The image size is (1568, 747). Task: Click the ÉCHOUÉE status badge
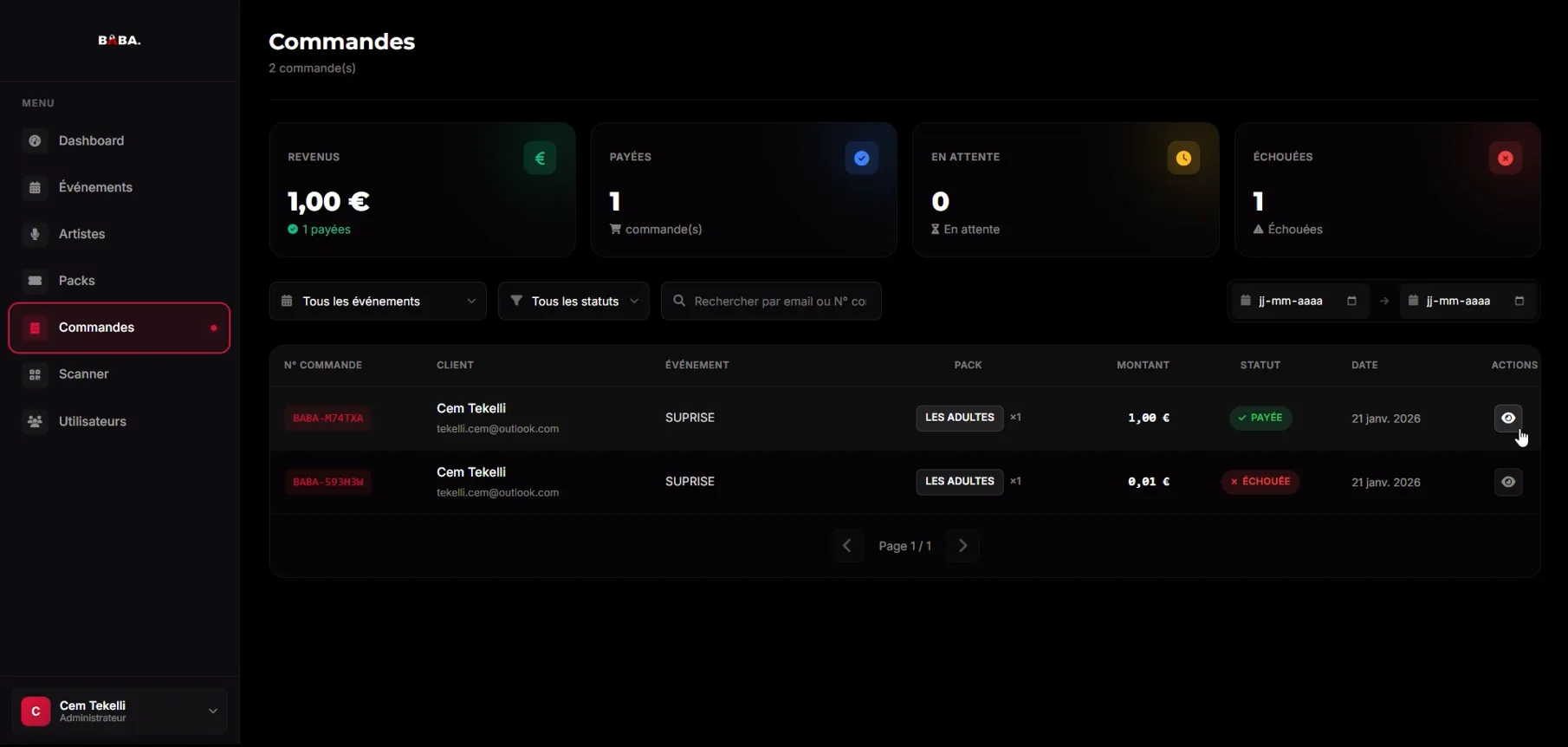[1260, 482]
